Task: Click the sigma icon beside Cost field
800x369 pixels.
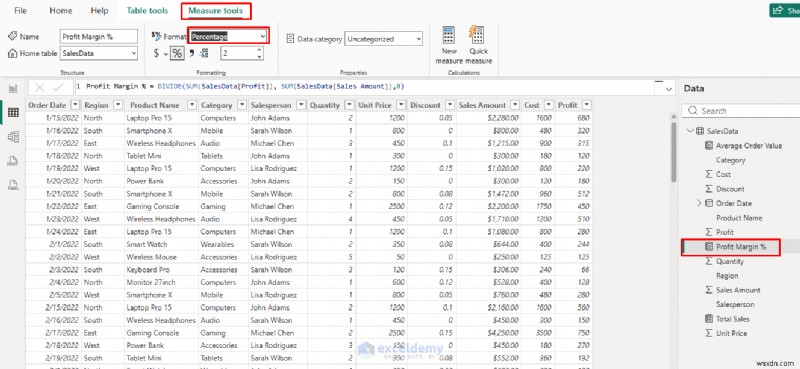Action: (709, 174)
